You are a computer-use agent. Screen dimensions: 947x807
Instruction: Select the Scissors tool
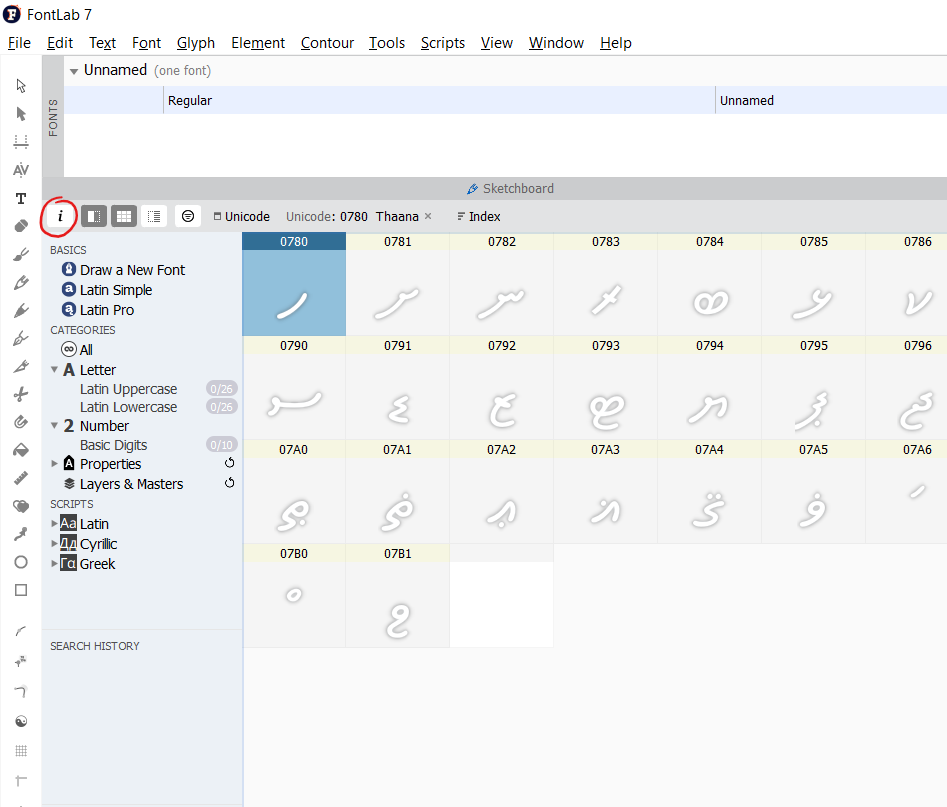tap(21, 394)
